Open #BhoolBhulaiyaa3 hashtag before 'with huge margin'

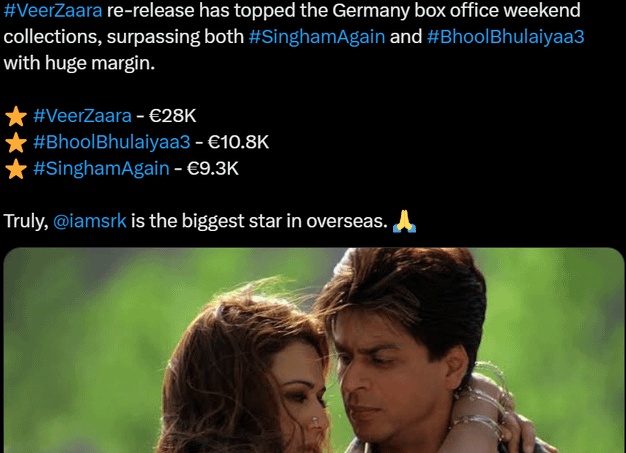[x=505, y=37]
